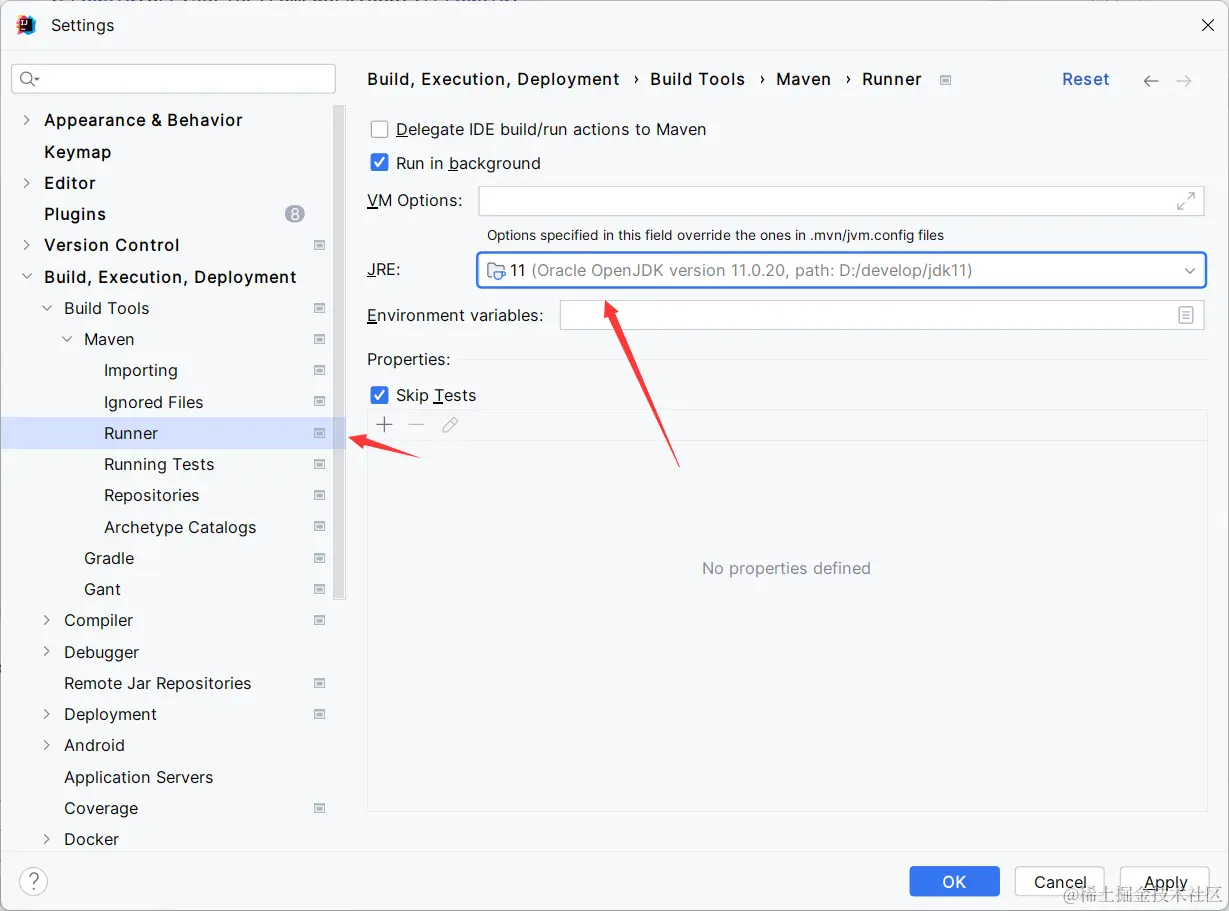Screen dimensions: 1229x911
Task: Click project-level icon on Deployment row
Action: tap(320, 714)
